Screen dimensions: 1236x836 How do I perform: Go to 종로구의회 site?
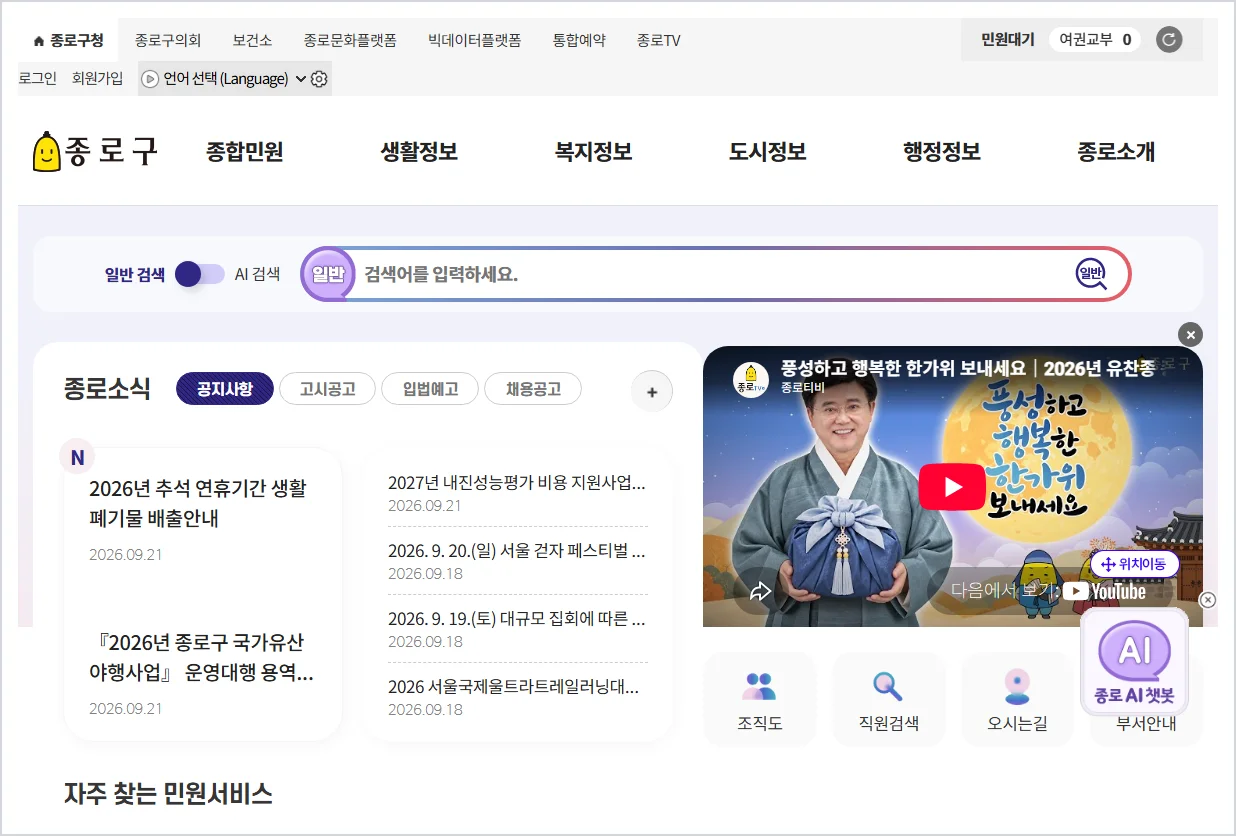(168, 41)
